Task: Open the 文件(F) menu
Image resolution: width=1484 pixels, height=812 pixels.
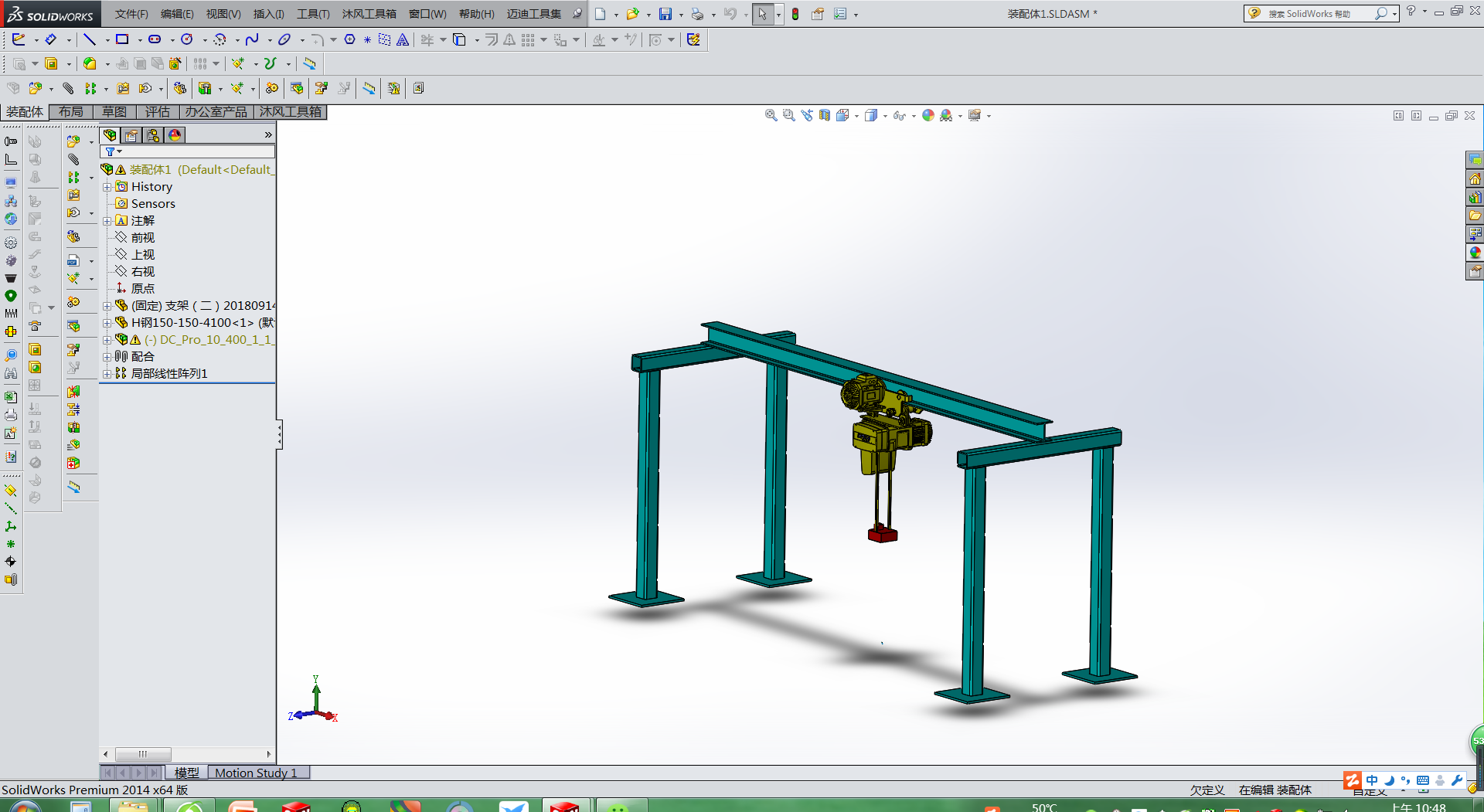Action: 131,14
